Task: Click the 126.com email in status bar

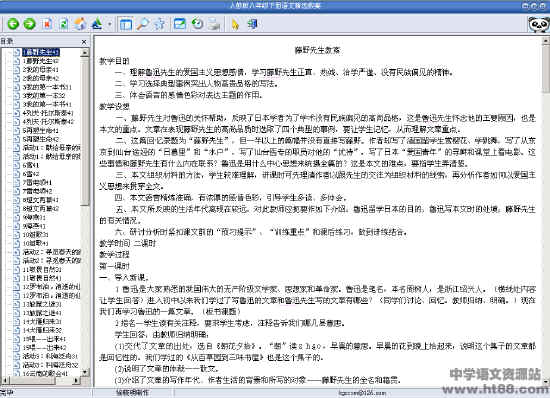Action: [x=362, y=393]
